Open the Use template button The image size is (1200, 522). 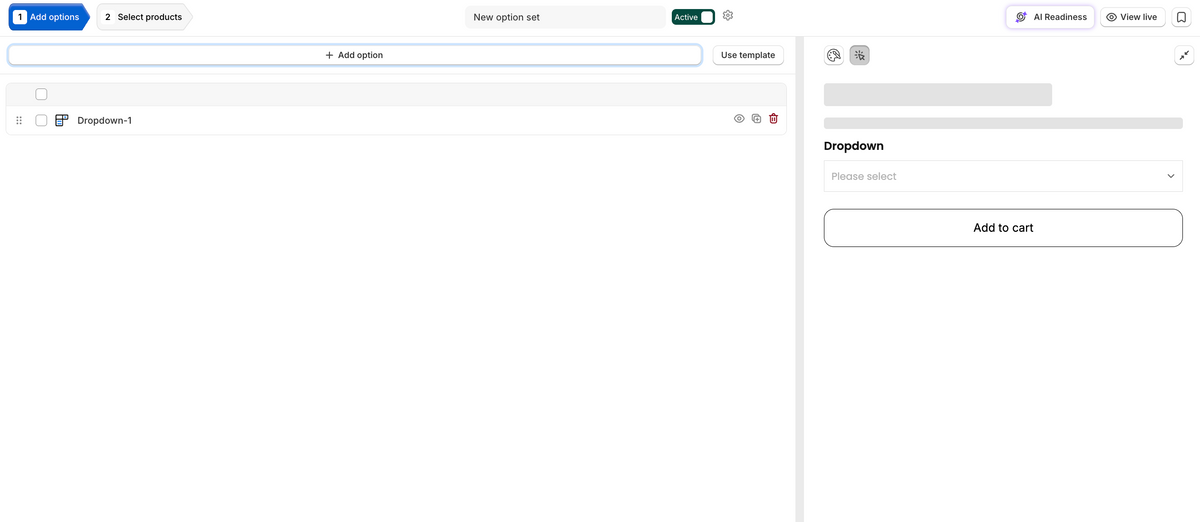748,55
